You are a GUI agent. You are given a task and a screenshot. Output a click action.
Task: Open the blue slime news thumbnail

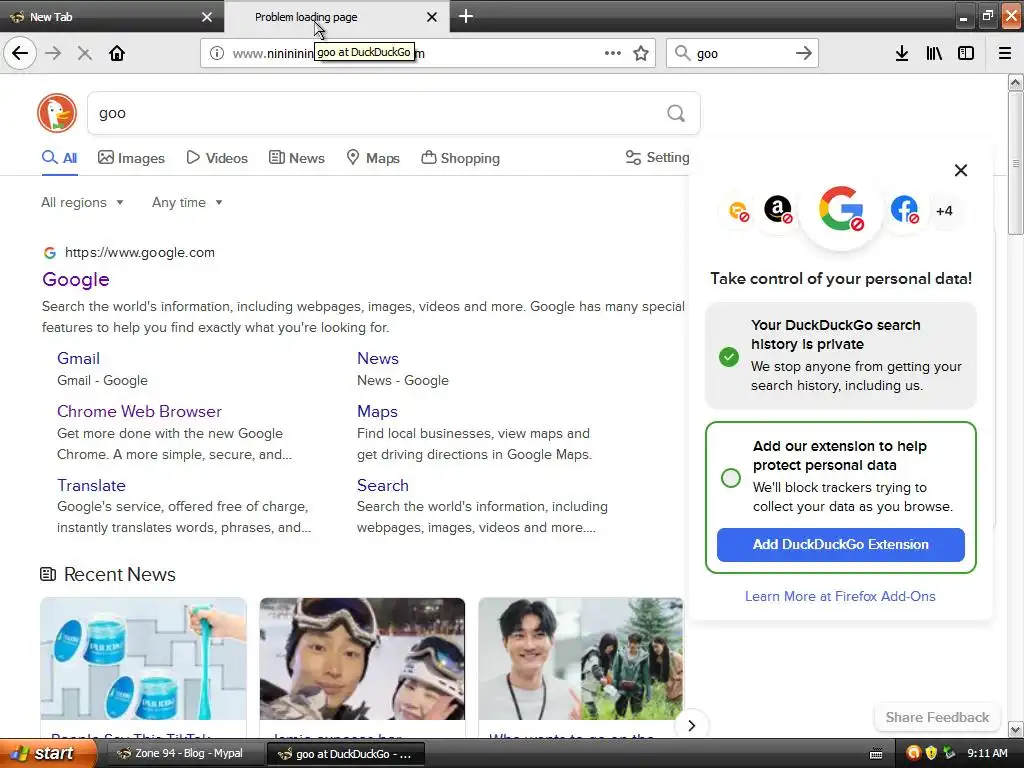pos(144,659)
